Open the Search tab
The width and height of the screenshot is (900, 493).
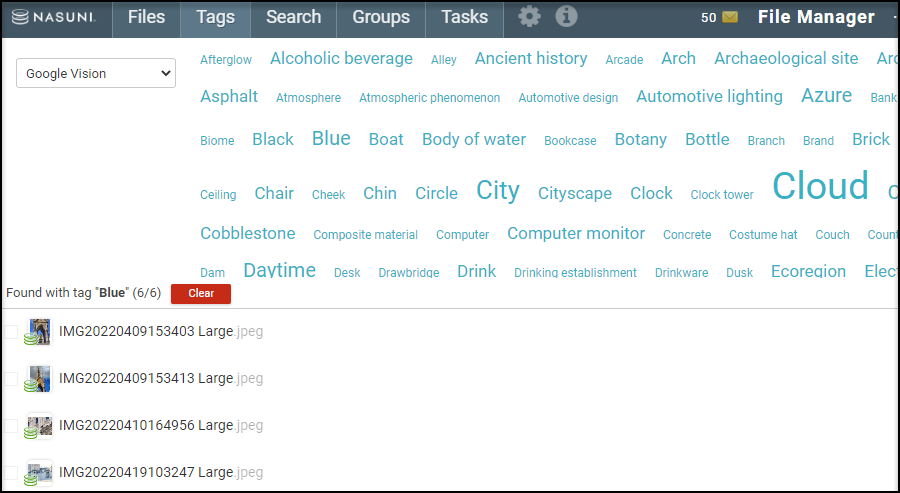tap(293, 18)
